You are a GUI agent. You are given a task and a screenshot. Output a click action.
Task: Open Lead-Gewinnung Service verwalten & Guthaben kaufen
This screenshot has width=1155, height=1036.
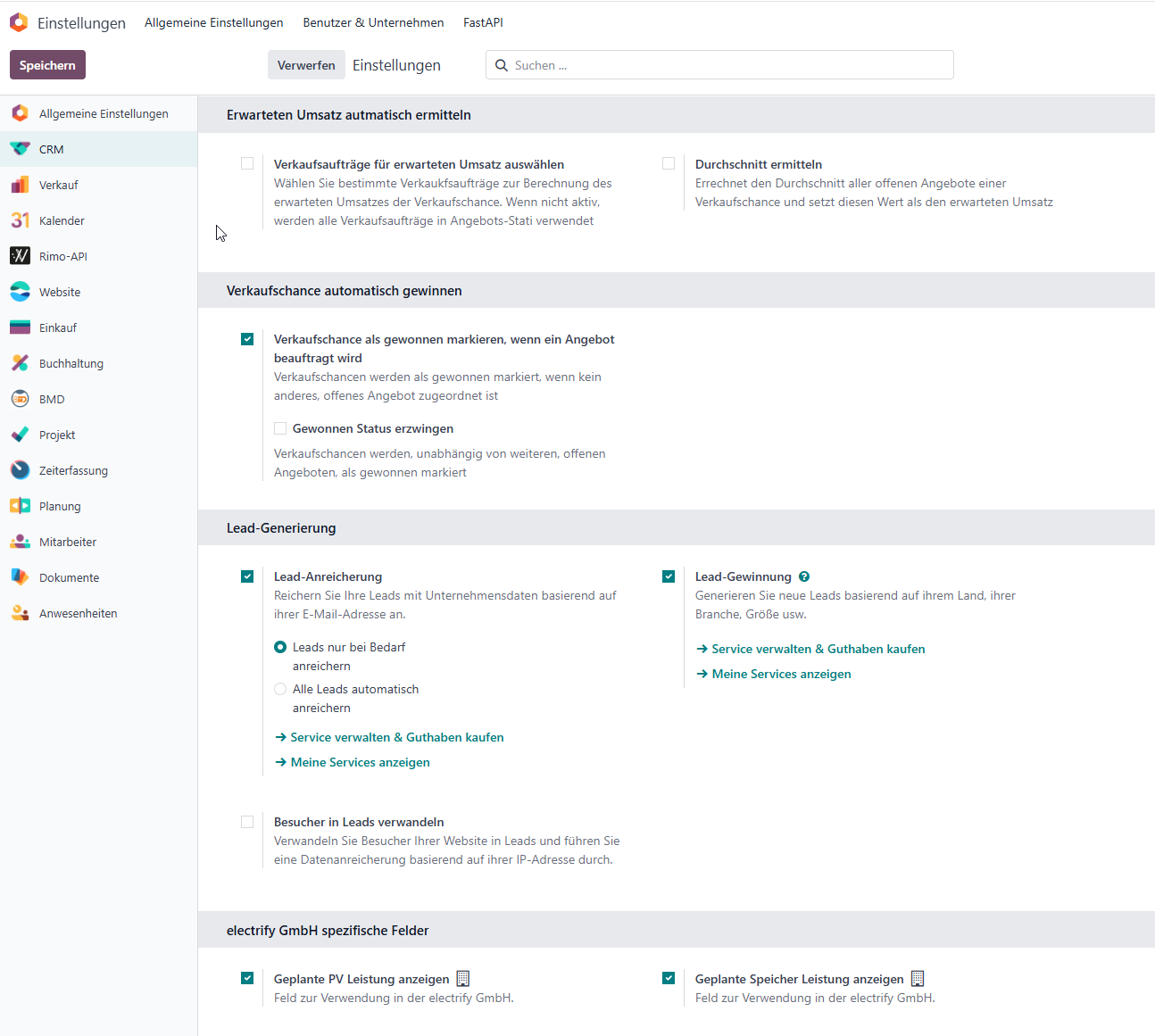811,649
